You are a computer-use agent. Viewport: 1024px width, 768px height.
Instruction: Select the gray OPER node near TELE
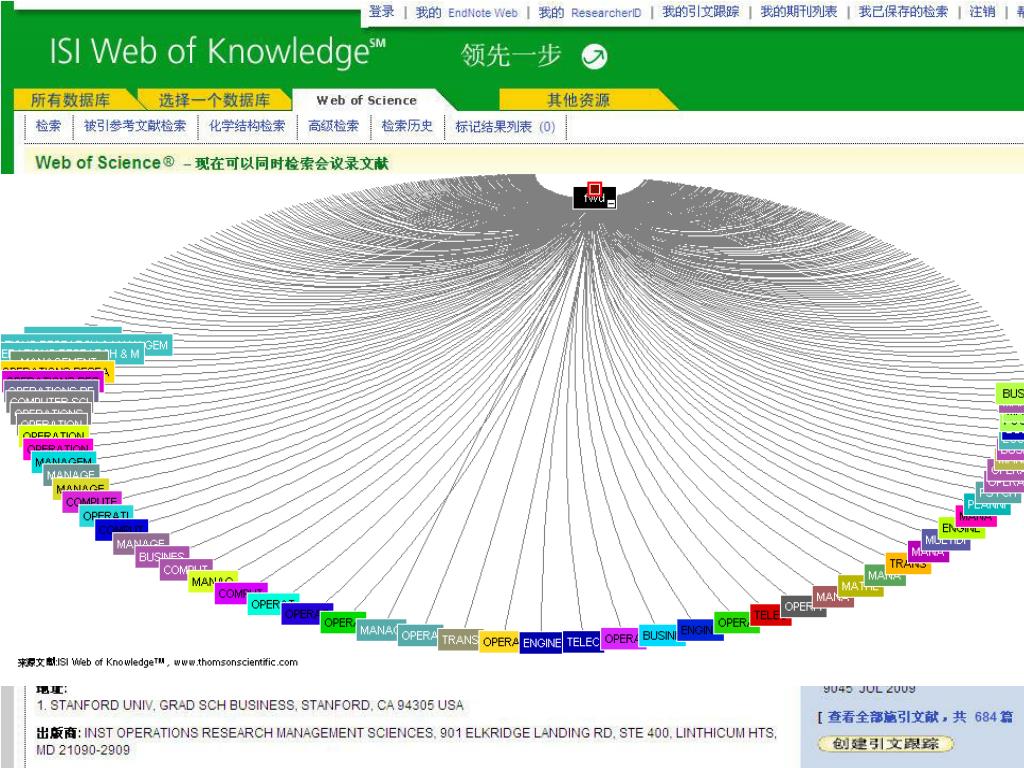[803, 606]
